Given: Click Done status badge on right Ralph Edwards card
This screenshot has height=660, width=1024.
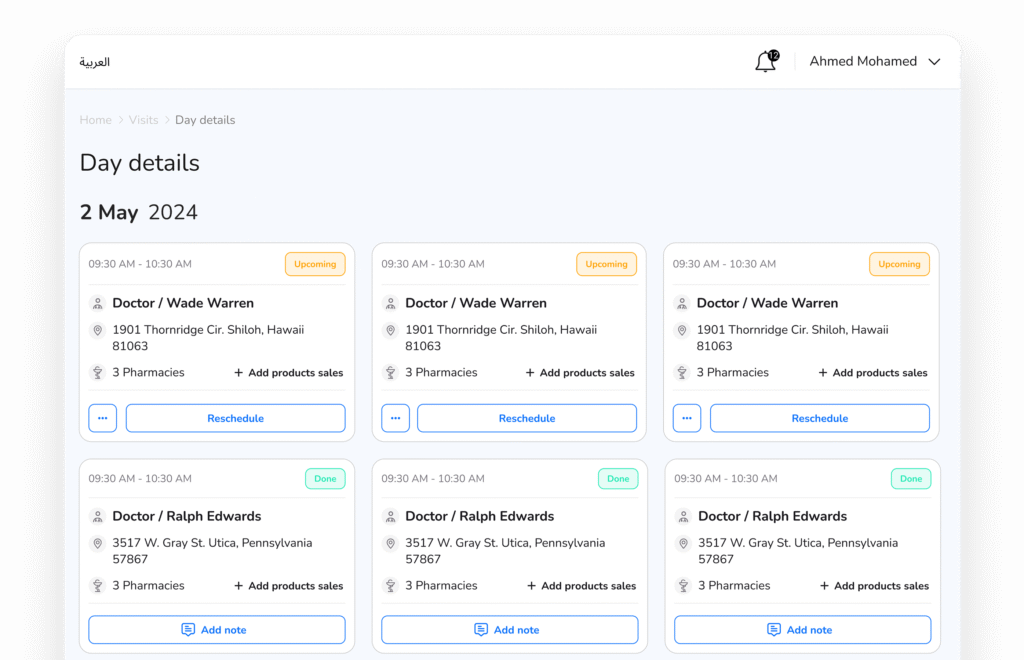Looking at the screenshot, I should (x=910, y=479).
